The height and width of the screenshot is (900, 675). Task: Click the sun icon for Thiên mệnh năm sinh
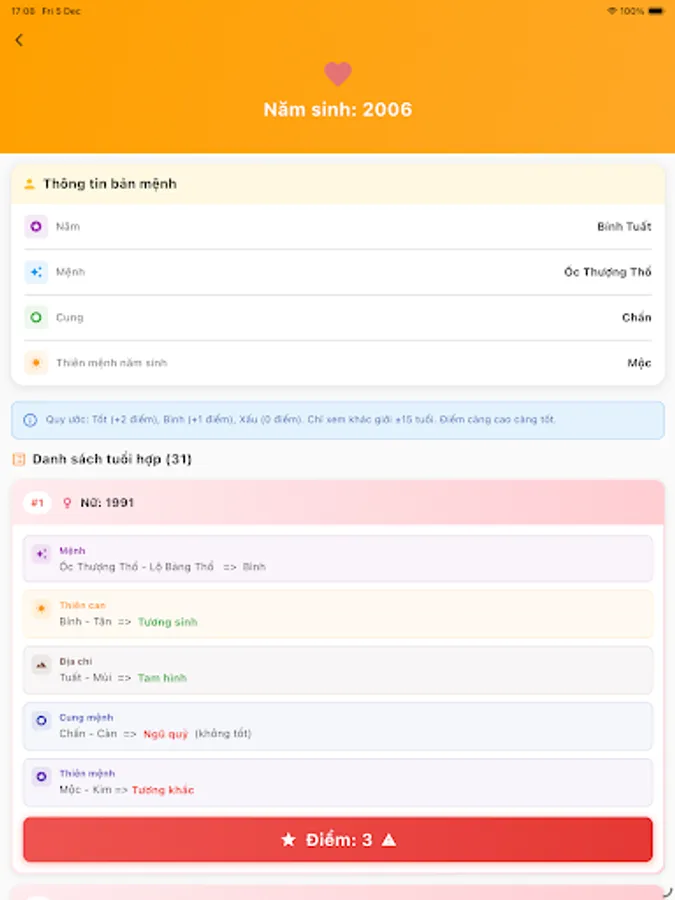pos(35,363)
